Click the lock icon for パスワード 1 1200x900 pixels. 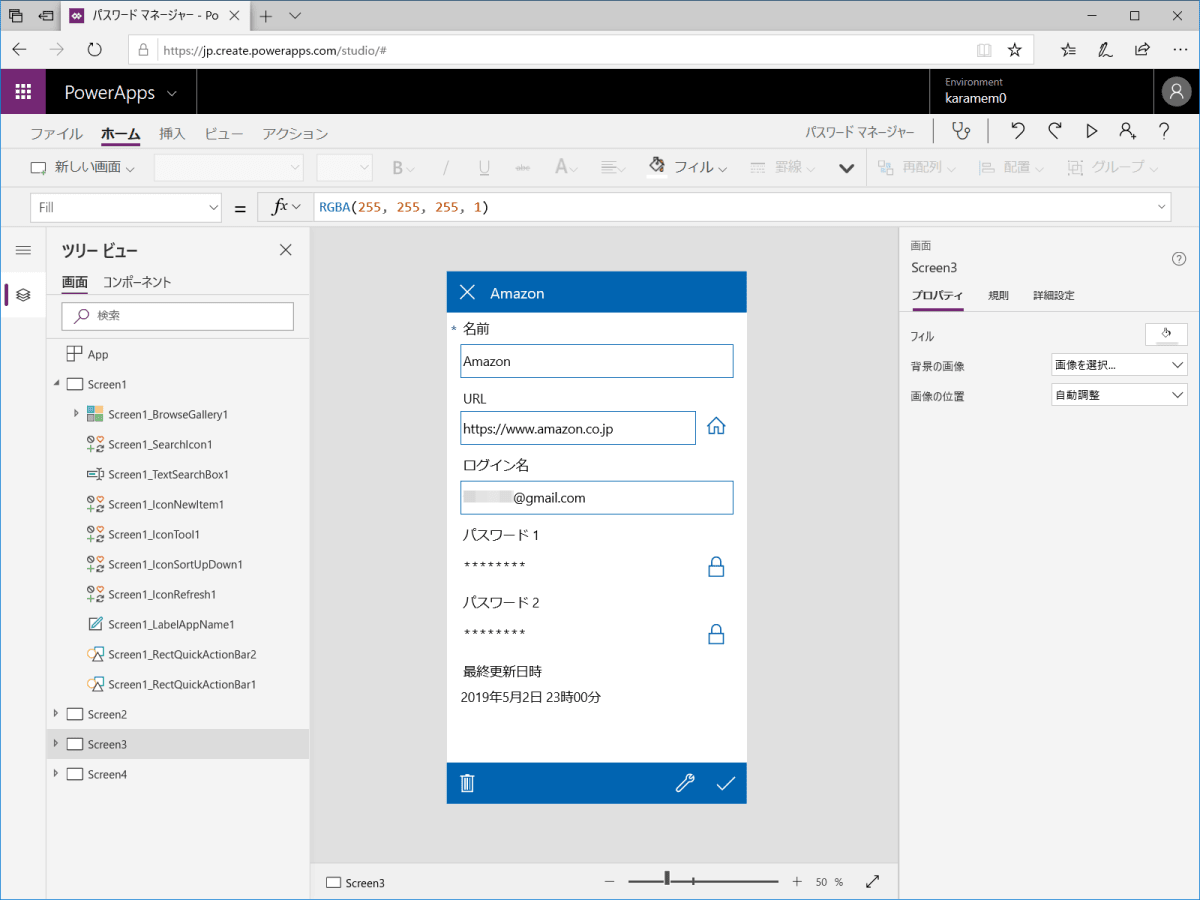716,566
